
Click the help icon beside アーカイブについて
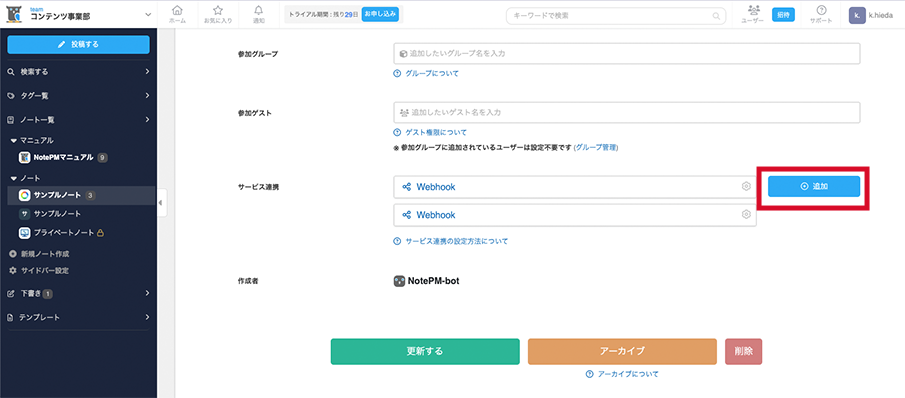[589, 374]
